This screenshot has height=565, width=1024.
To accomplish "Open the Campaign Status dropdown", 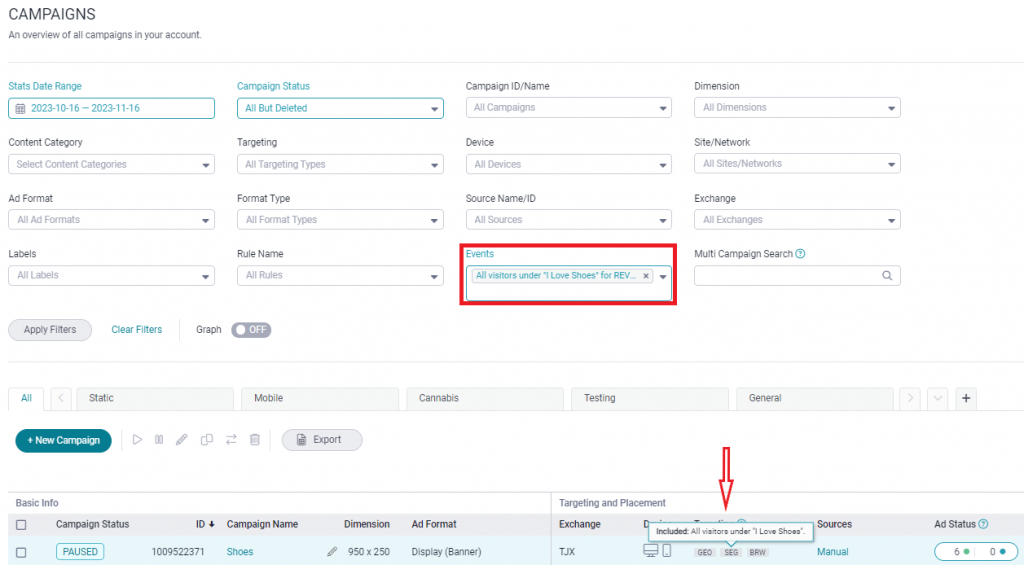I will pyautogui.click(x=340, y=108).
